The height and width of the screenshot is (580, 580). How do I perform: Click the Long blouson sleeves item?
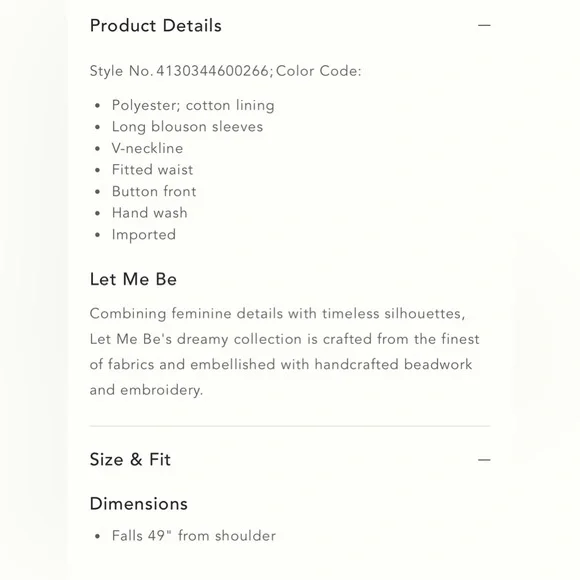187,127
